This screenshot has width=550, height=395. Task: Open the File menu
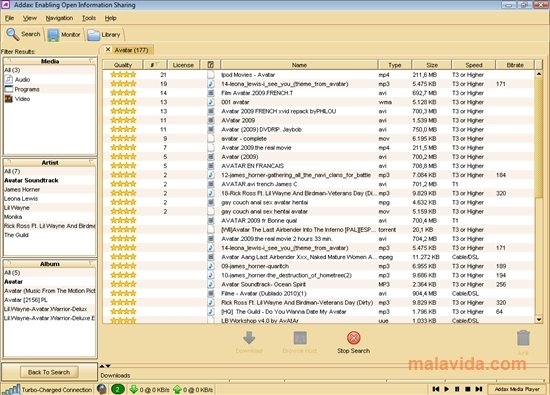coord(9,18)
